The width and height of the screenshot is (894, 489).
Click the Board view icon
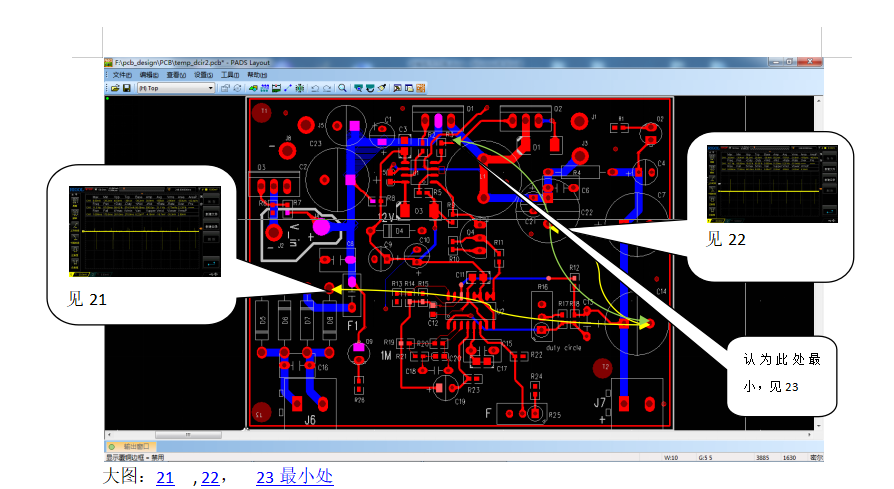click(358, 88)
